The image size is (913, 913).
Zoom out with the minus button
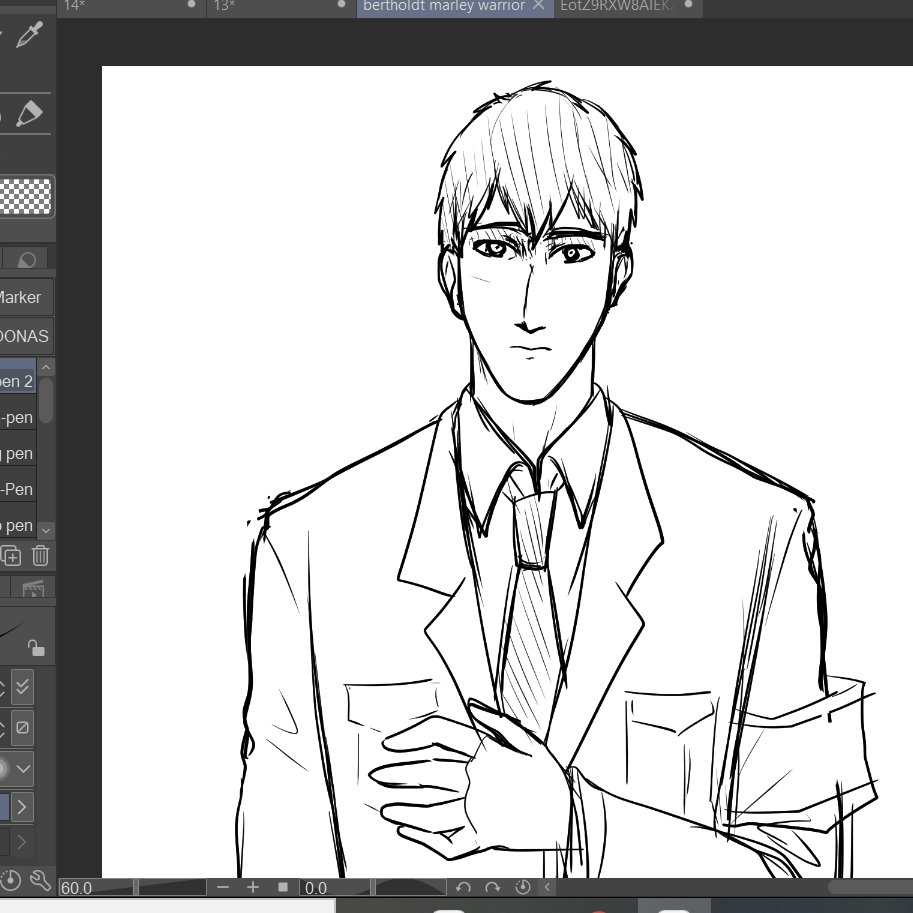(222, 887)
